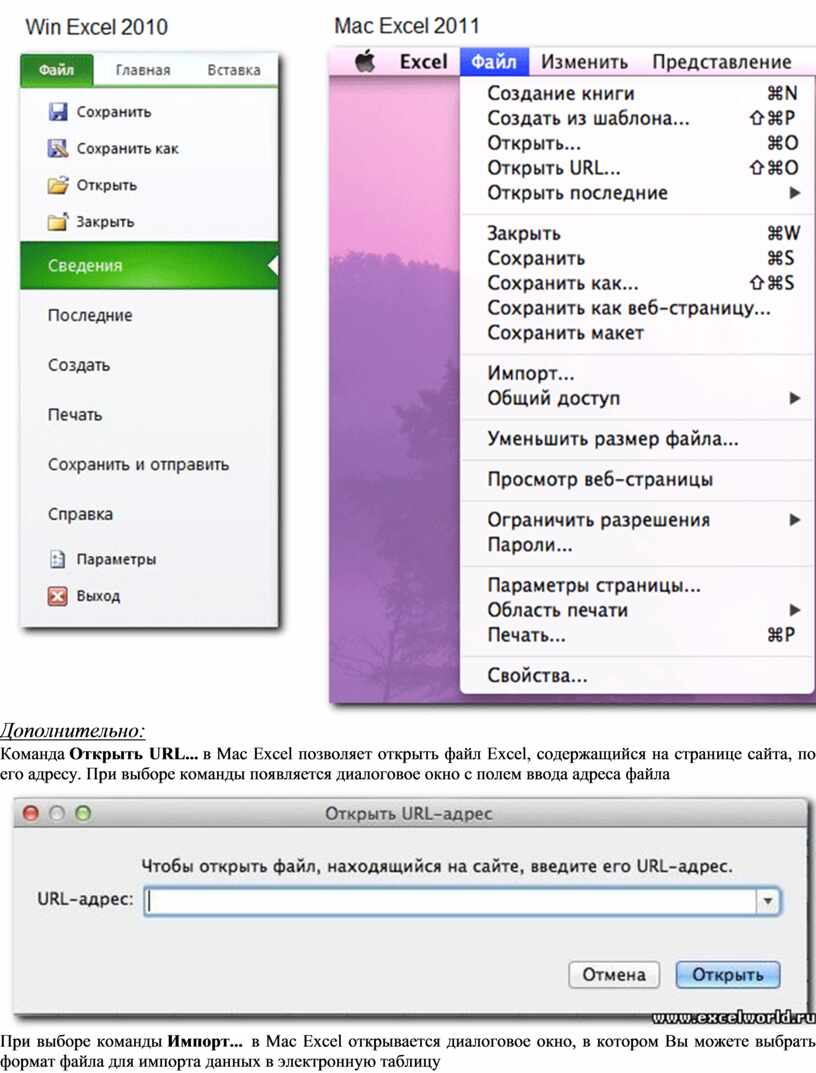816x1073 pixels.
Task: Click the yellow minimize button of URL dialog
Action: tap(57, 813)
